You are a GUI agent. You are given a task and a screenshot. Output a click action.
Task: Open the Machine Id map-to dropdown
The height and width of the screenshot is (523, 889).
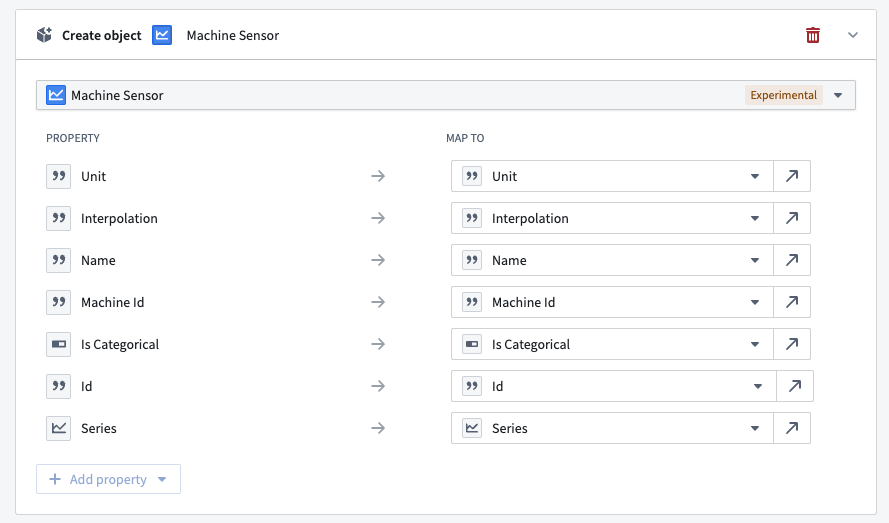612,302
